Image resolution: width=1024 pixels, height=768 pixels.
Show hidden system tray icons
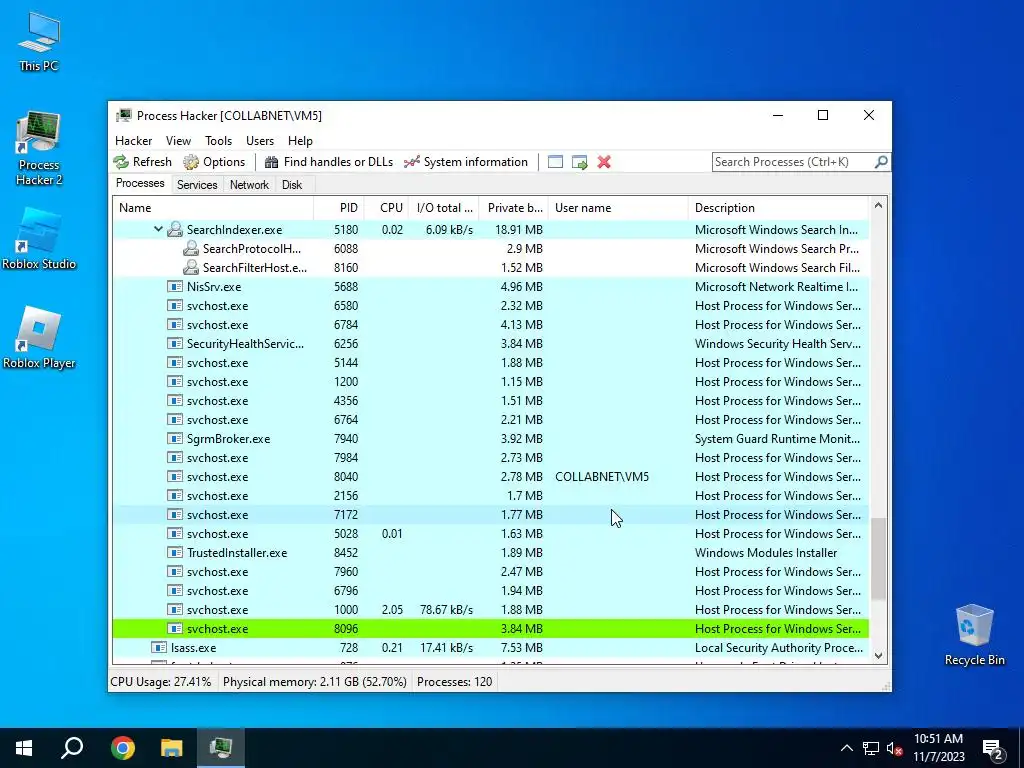tap(846, 748)
